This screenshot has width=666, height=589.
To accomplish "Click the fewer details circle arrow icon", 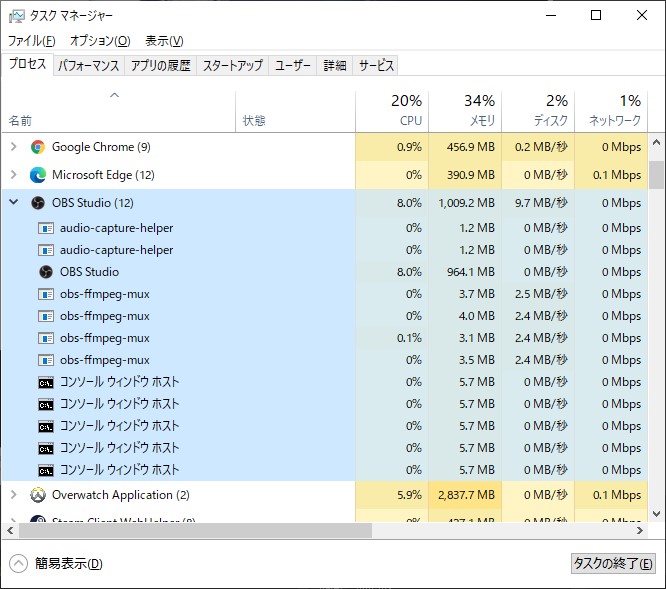I will click(x=18, y=564).
